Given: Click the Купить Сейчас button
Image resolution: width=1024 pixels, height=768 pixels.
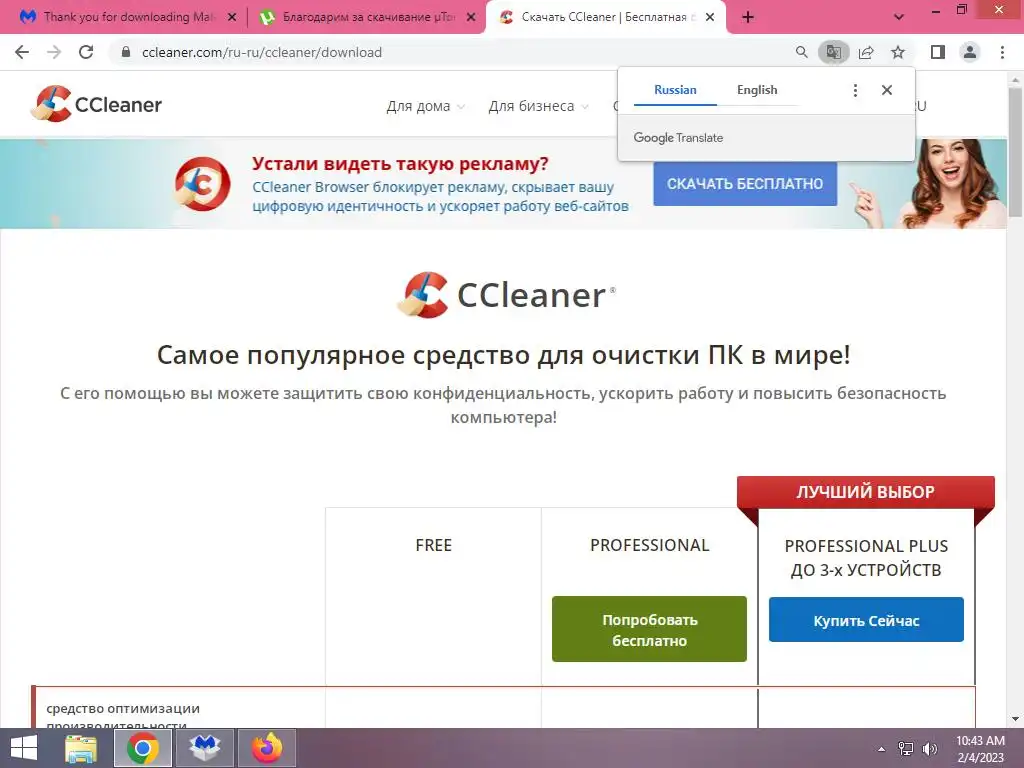Looking at the screenshot, I should [x=866, y=620].
